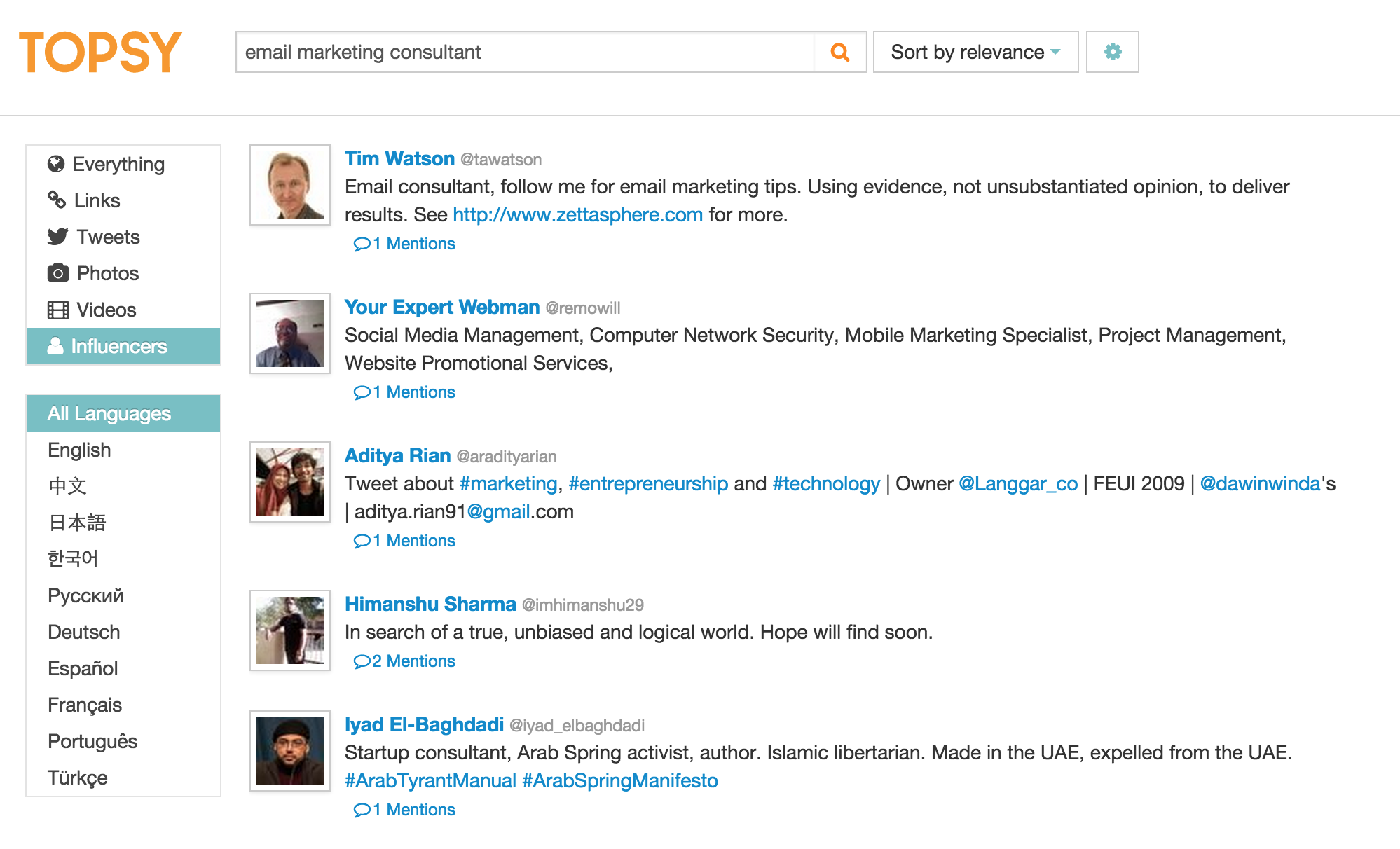Click the search magnifier icon
This screenshot has width=1400, height=849.
(x=839, y=52)
